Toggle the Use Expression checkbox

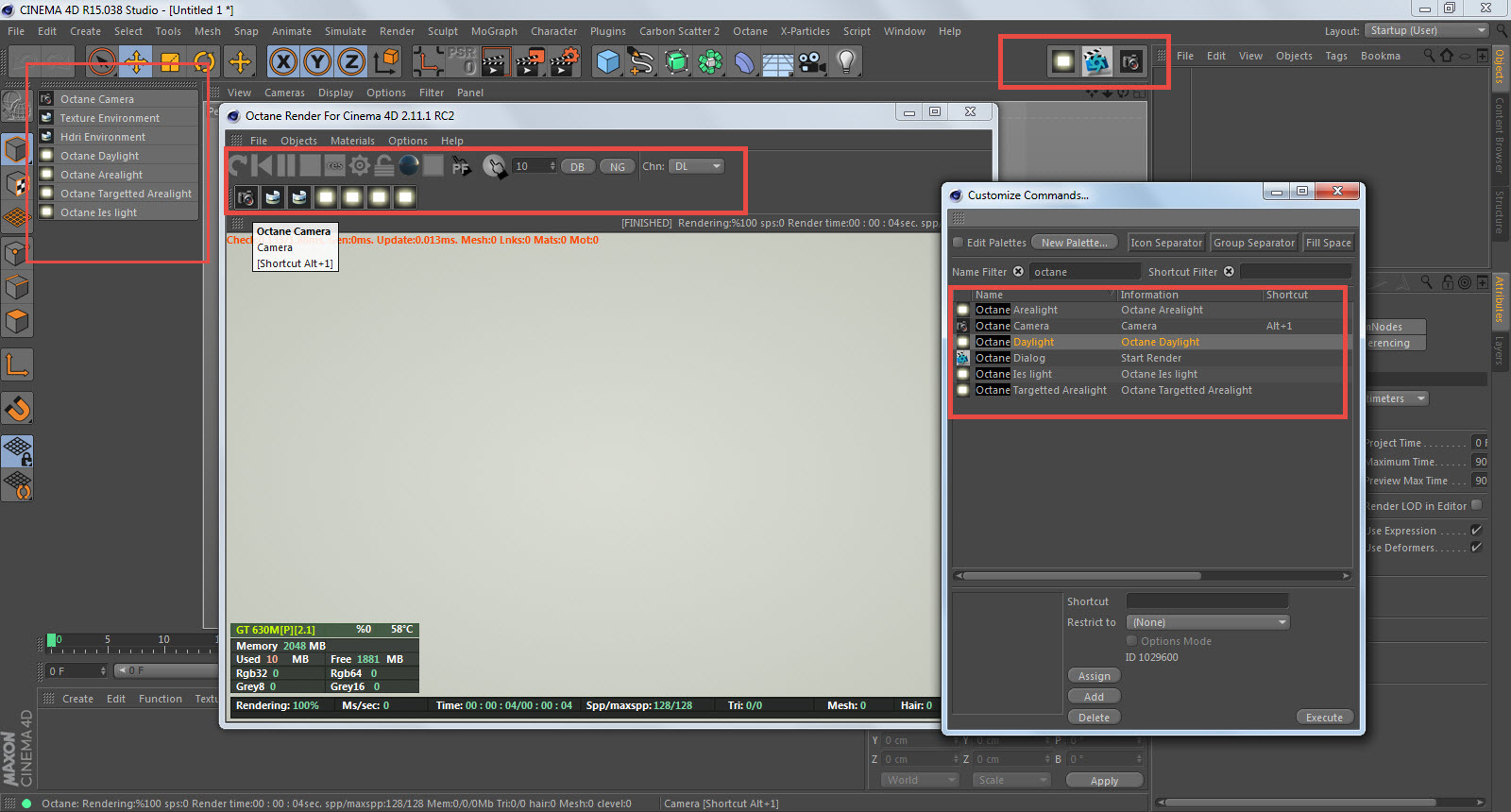(1477, 530)
